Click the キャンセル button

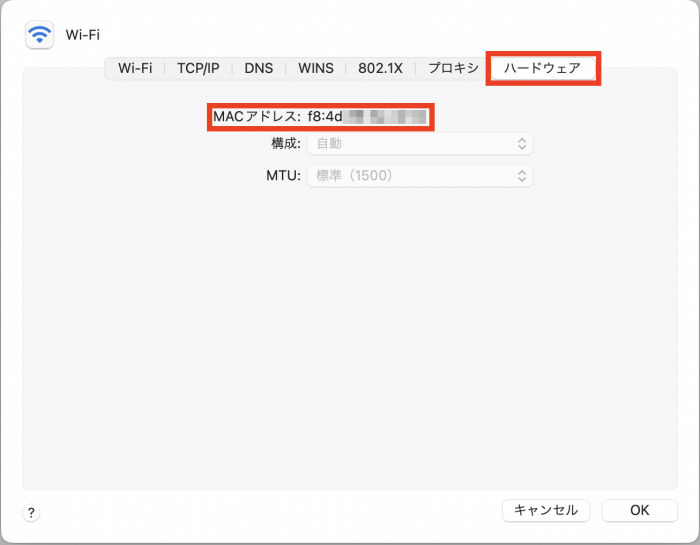[546, 510]
